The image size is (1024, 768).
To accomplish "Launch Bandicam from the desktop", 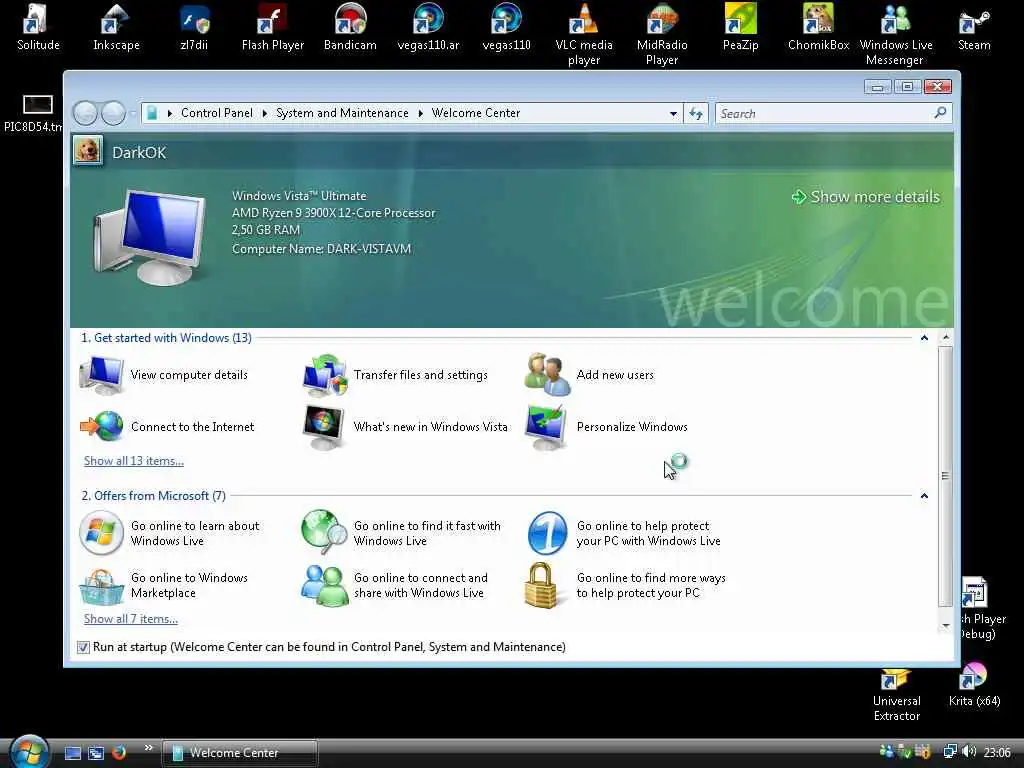I will [x=350, y=27].
